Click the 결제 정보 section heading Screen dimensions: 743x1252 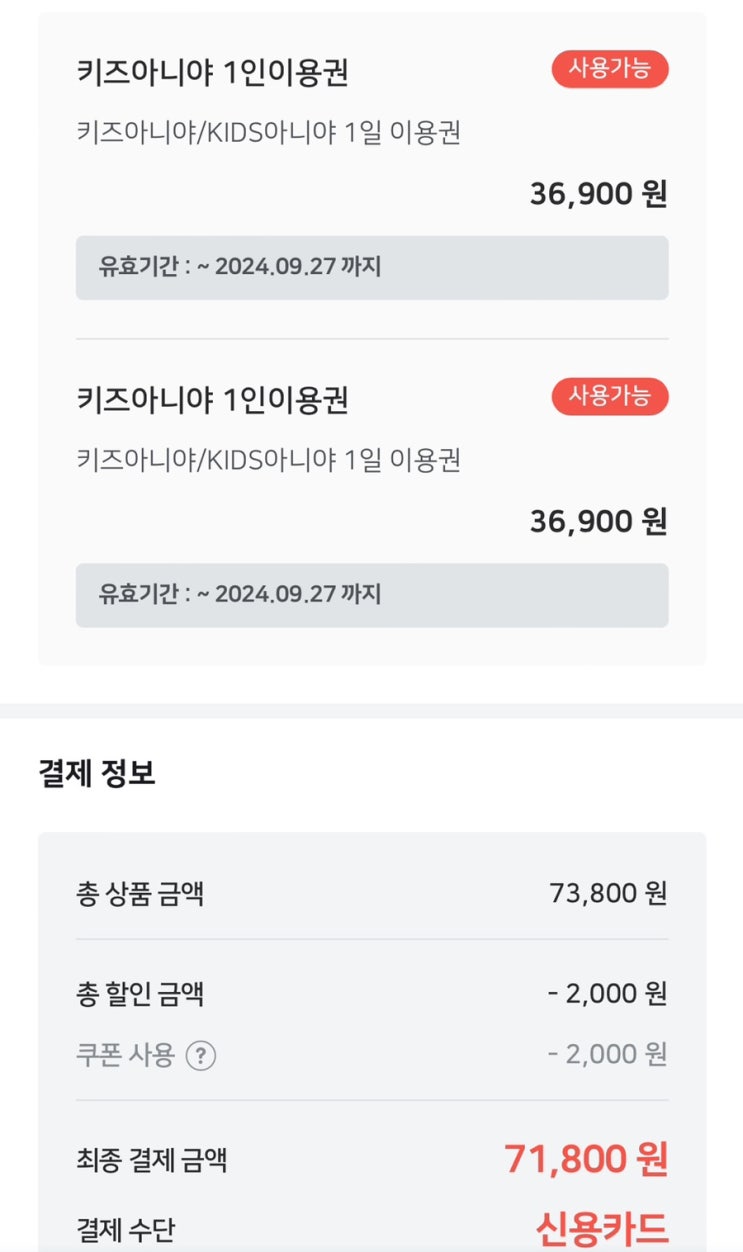(x=97, y=774)
